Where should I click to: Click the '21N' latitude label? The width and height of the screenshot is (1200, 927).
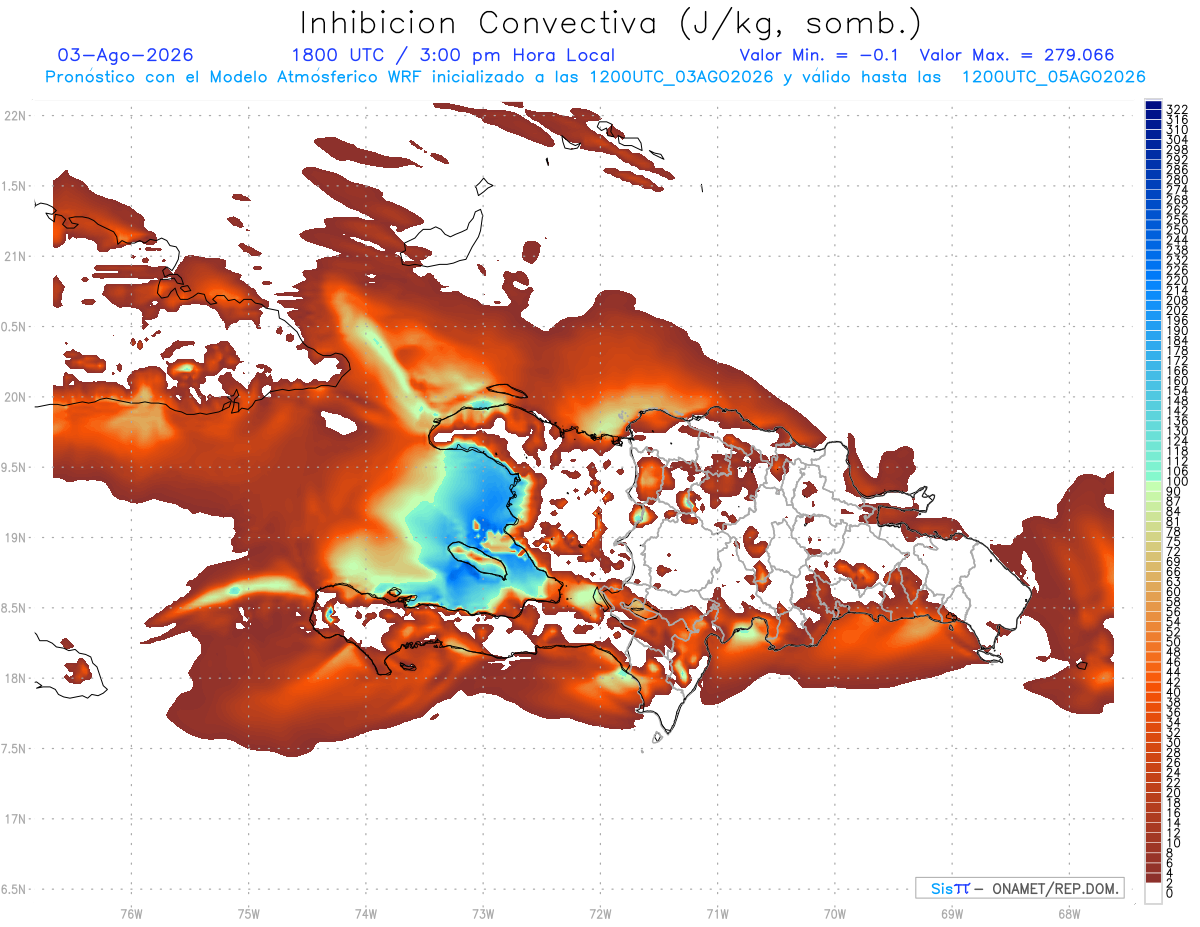pos(14,256)
